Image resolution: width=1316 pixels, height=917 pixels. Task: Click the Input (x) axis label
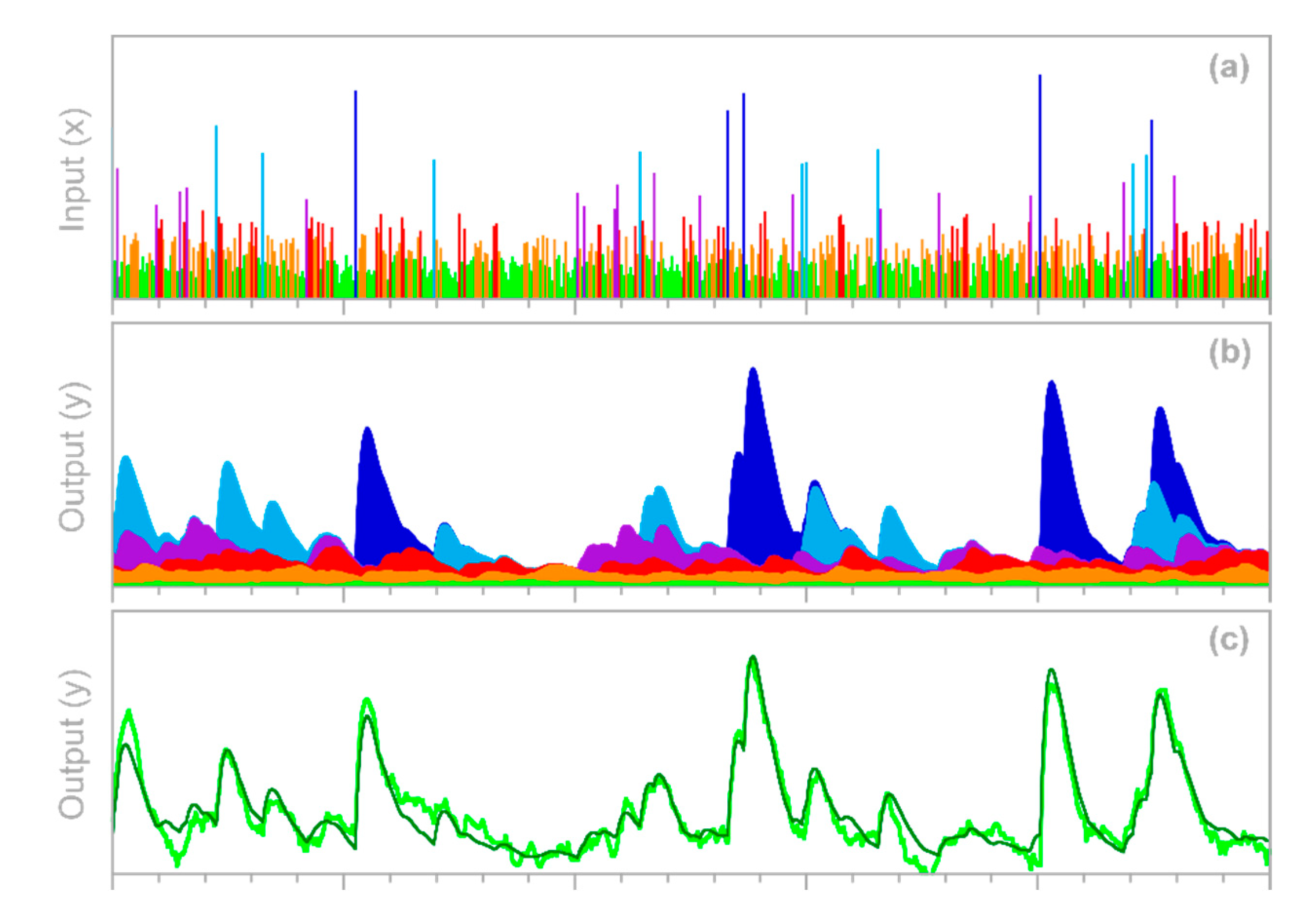[74, 170]
